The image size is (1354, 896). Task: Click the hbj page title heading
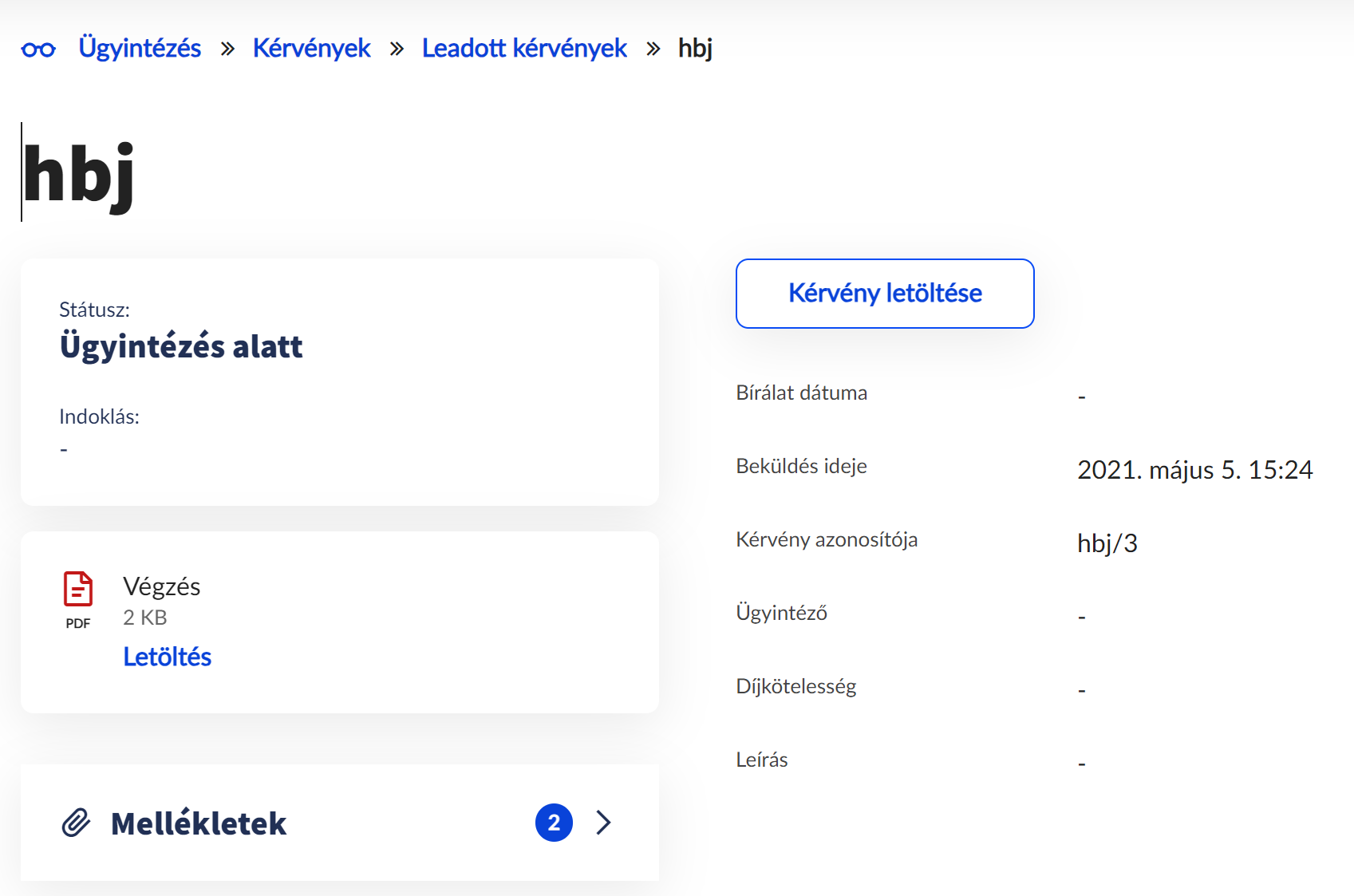point(78,168)
